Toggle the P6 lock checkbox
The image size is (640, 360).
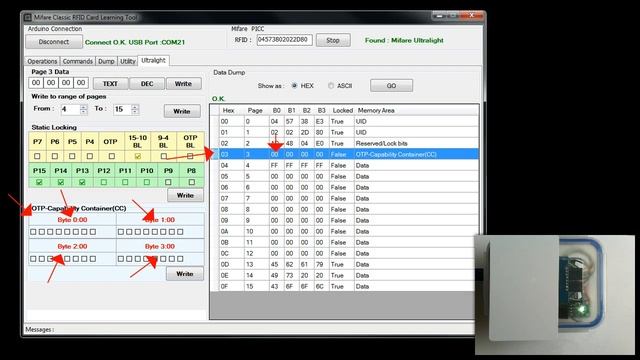[x=55, y=156]
